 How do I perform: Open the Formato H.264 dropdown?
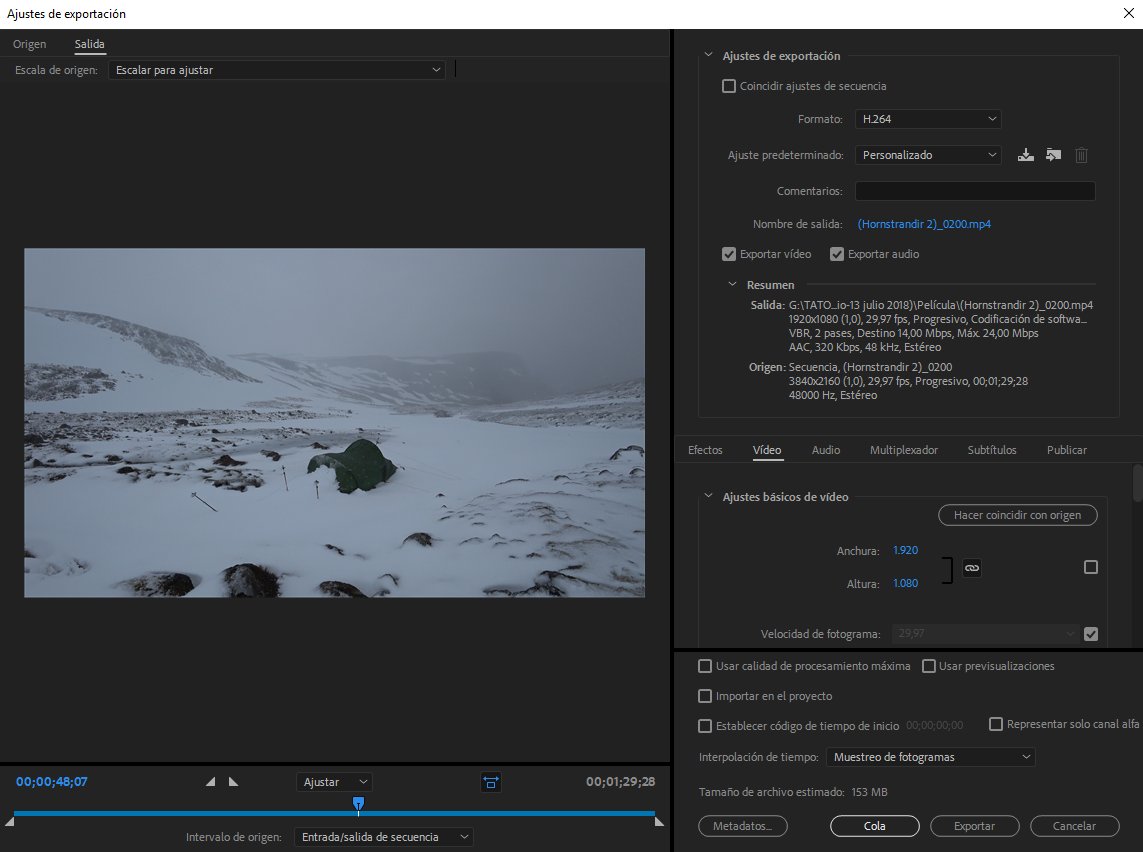[928, 119]
